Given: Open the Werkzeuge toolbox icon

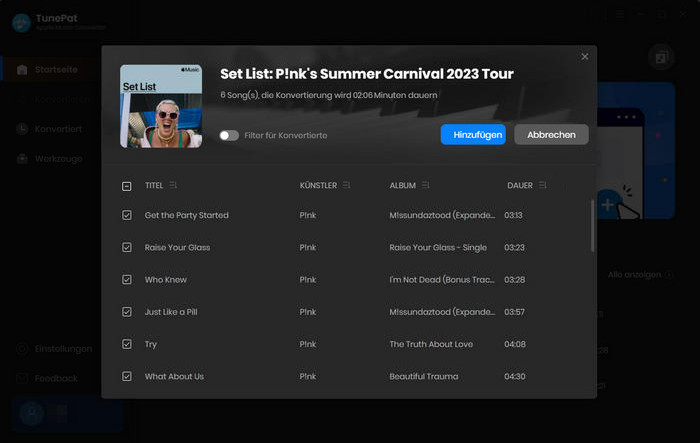Looking at the screenshot, I should coord(22,159).
